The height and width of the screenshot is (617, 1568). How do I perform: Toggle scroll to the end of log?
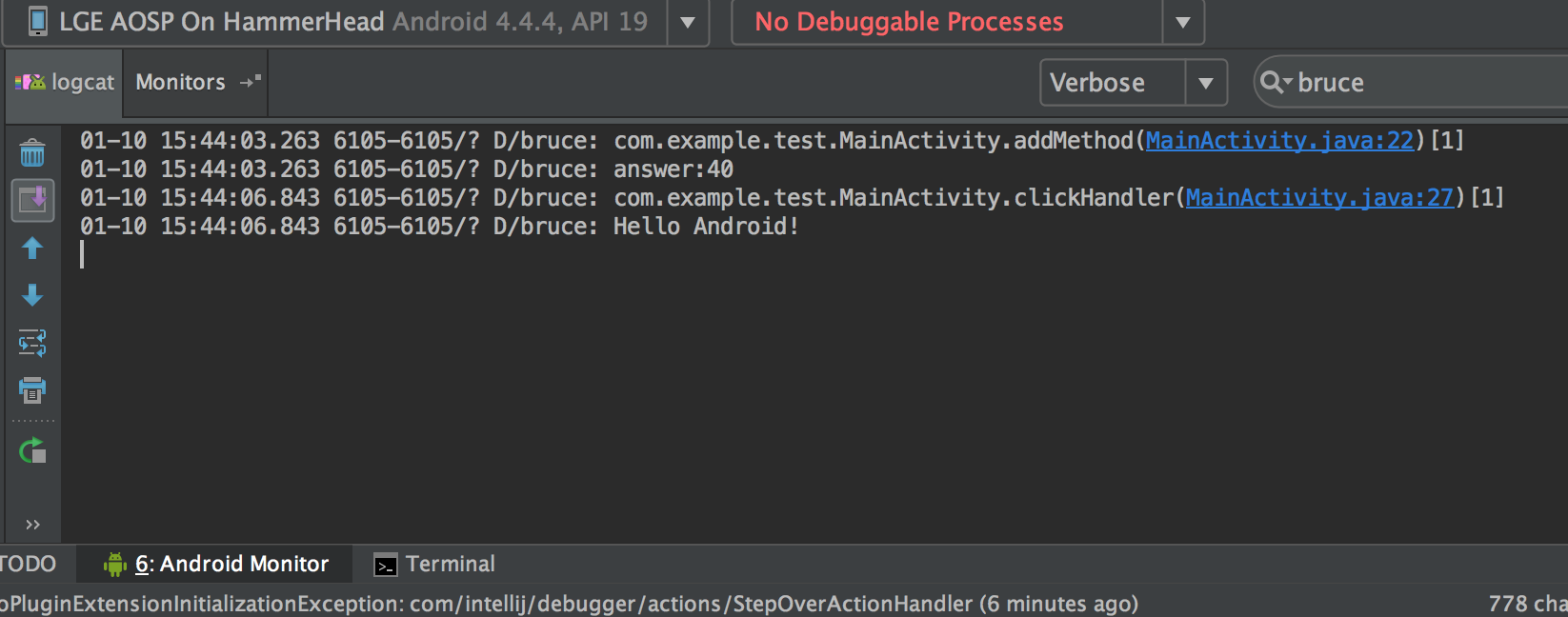tap(32, 200)
